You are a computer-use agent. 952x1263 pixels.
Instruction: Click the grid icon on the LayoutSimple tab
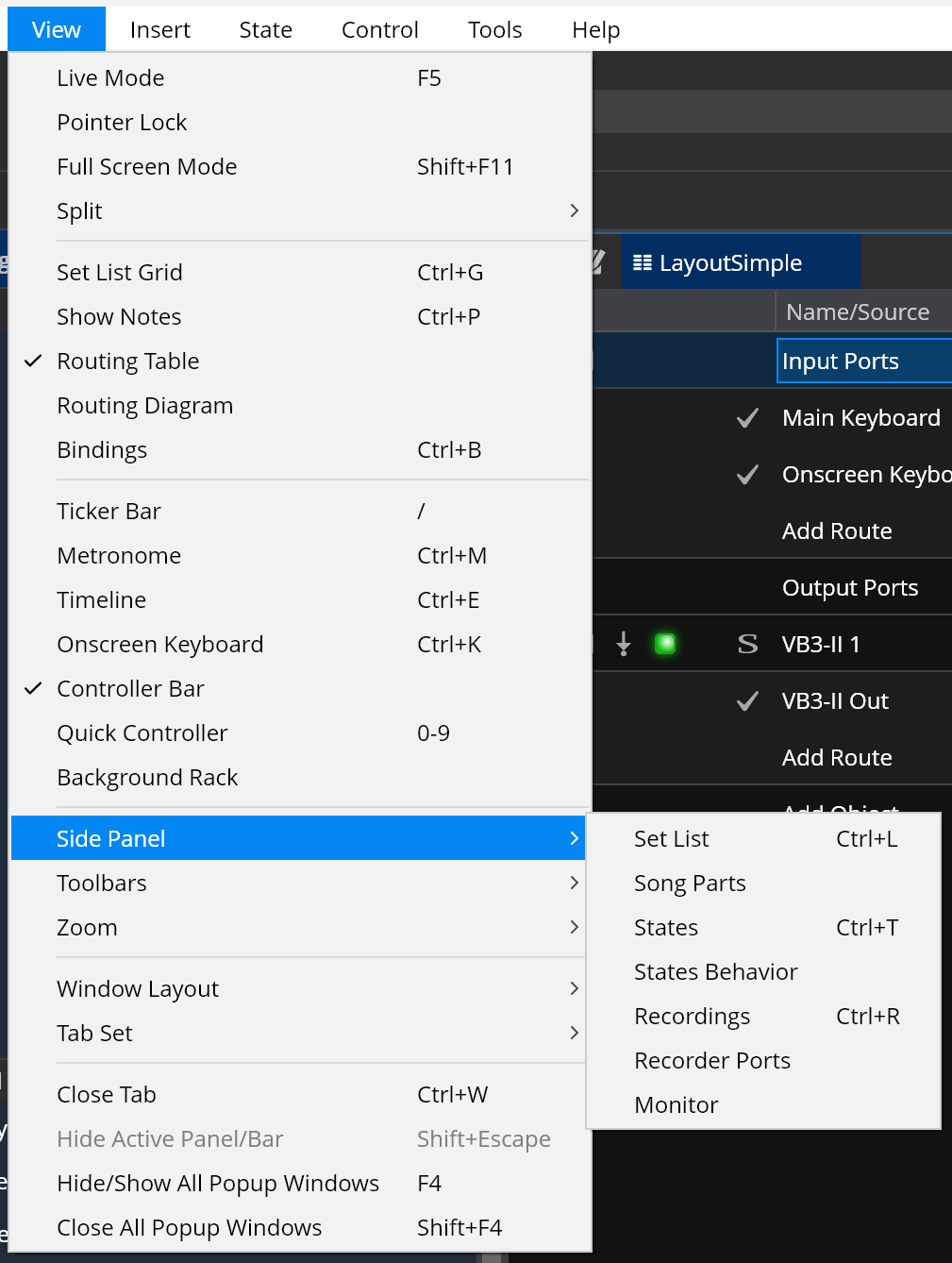(x=643, y=262)
